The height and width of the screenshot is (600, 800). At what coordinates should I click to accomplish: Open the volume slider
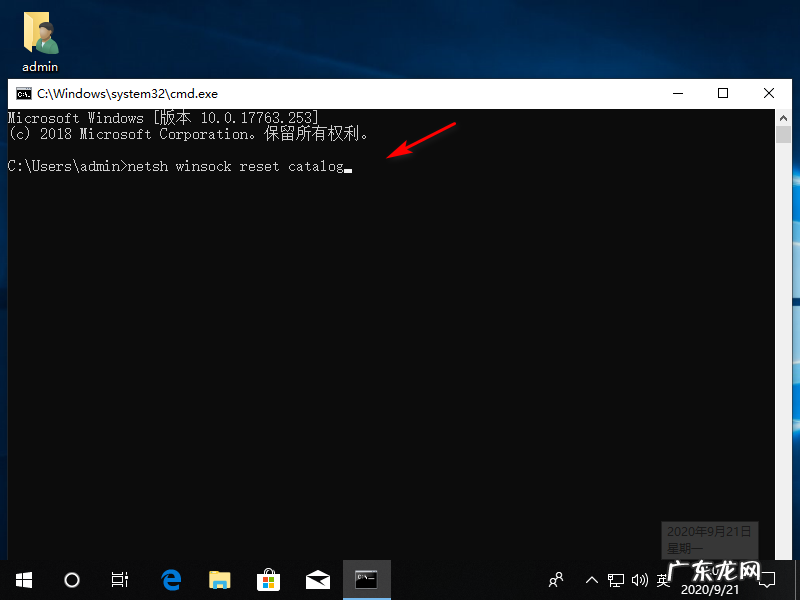(640, 580)
